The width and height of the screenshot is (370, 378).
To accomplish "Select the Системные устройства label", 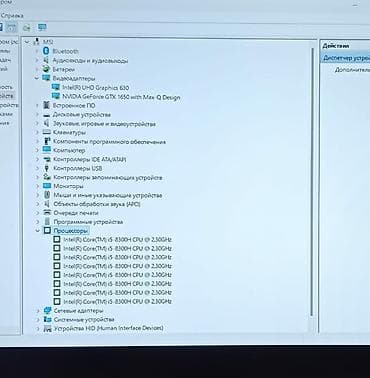I will click(84, 319).
